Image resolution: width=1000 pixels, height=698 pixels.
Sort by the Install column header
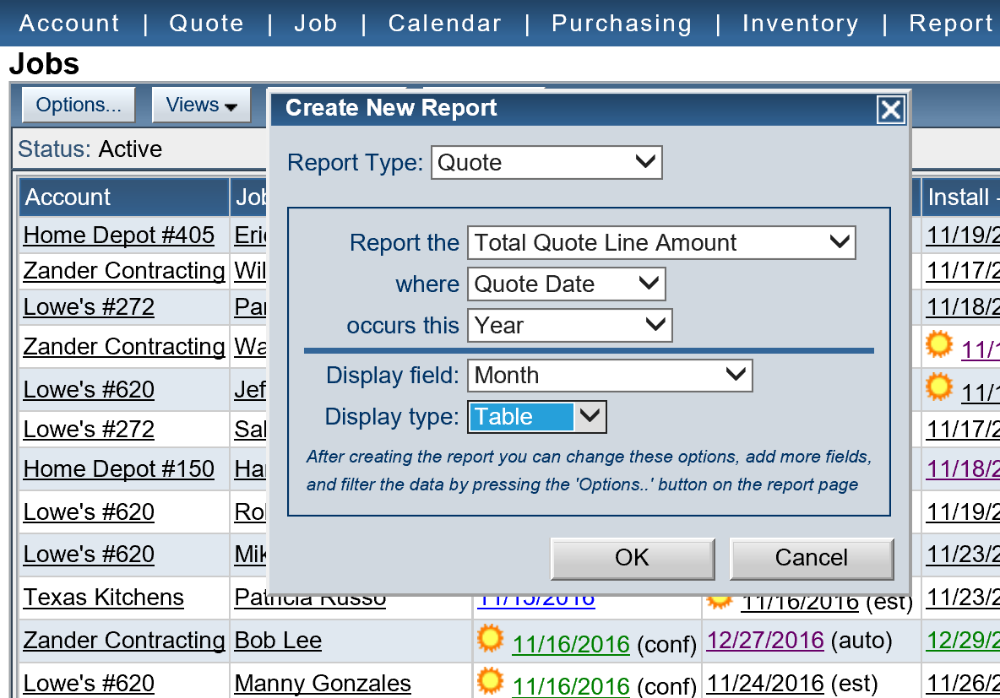click(961, 197)
